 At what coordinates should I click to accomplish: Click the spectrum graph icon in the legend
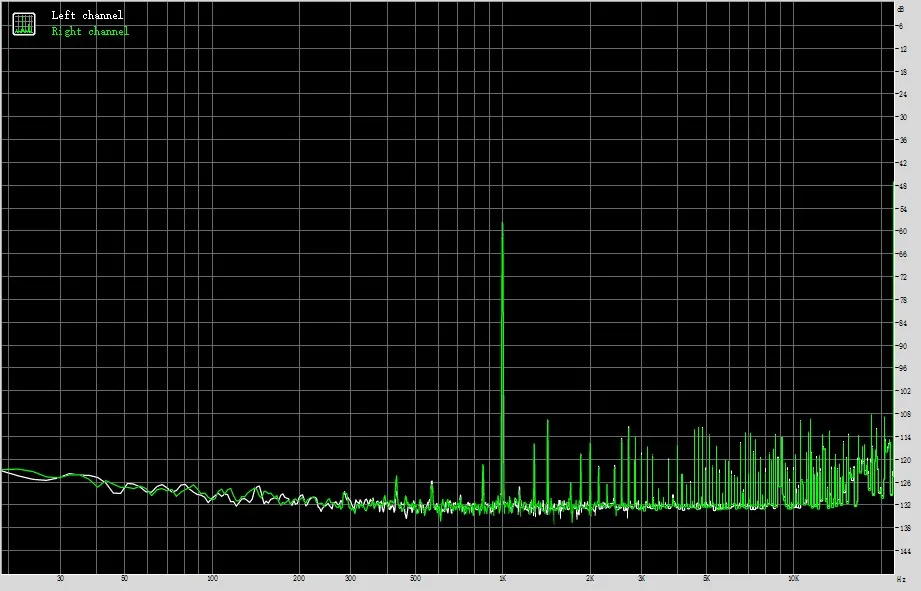[x=24, y=23]
